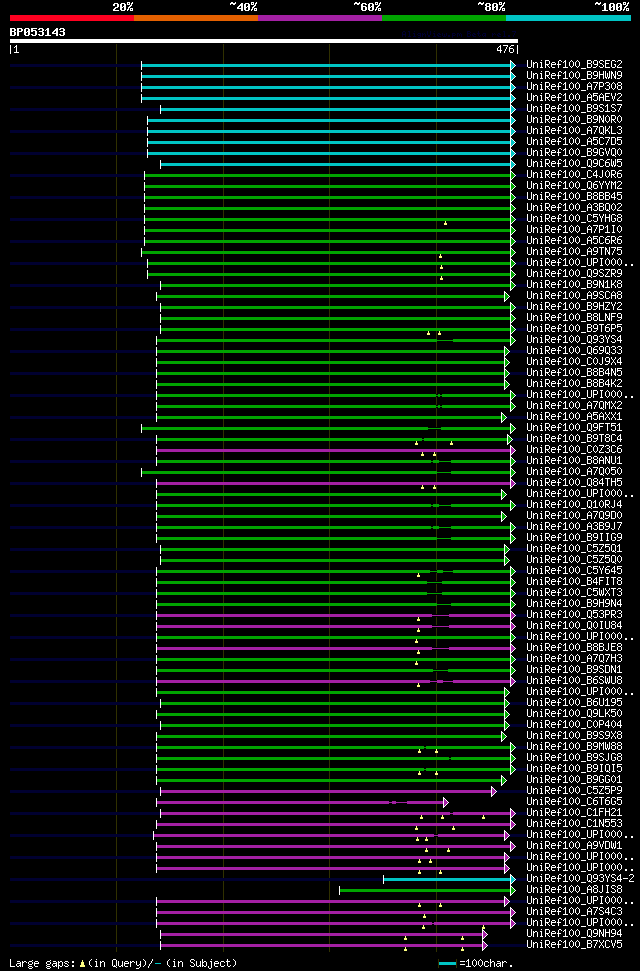Click the green ~80% identity legend bar
Image resolution: width=640 pixels, height=971 pixels.
pos(444,18)
